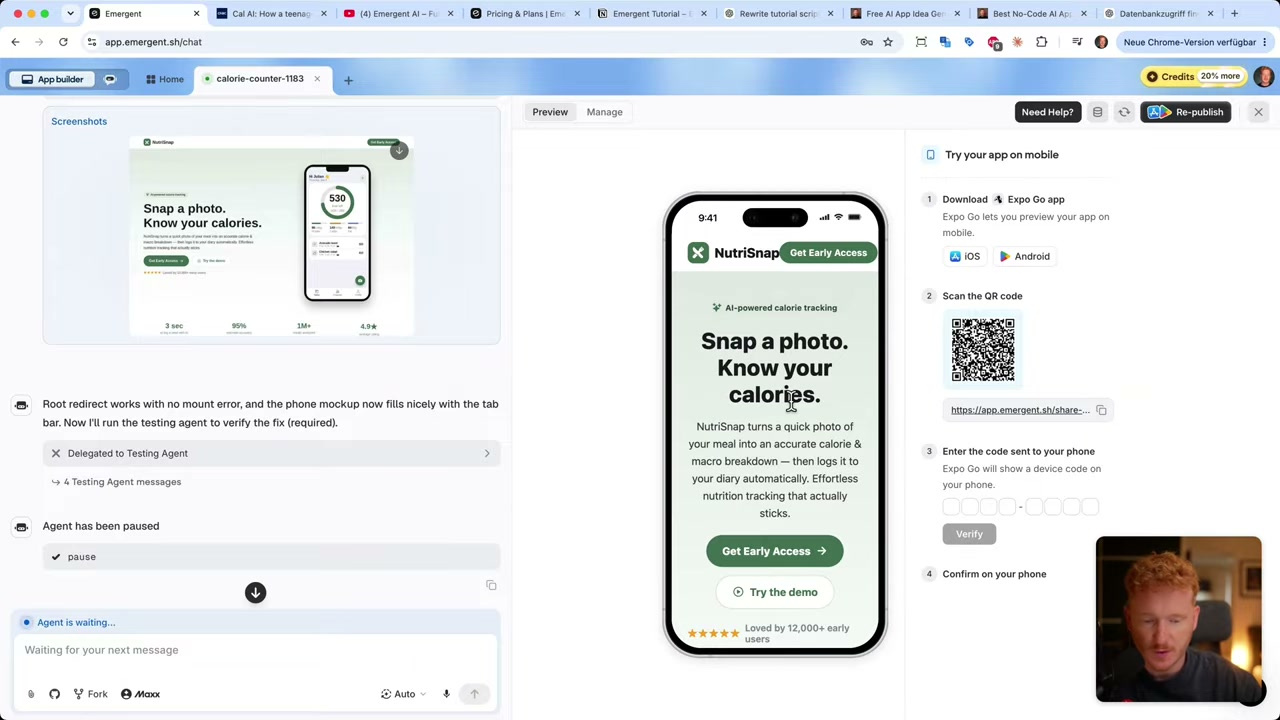
Task: Copy the message with copy icon
Action: click(x=491, y=585)
